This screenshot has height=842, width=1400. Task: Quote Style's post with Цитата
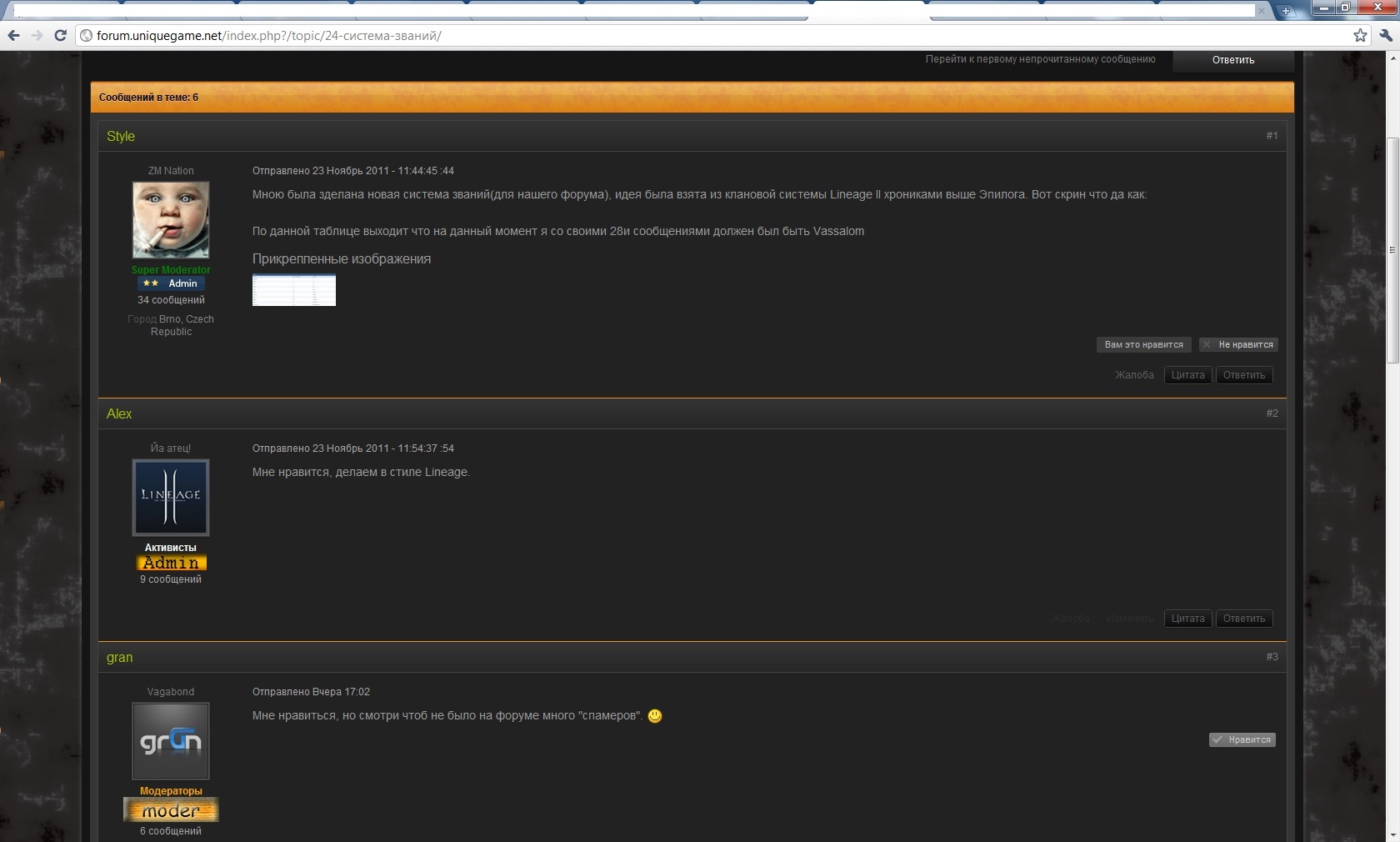(x=1187, y=375)
